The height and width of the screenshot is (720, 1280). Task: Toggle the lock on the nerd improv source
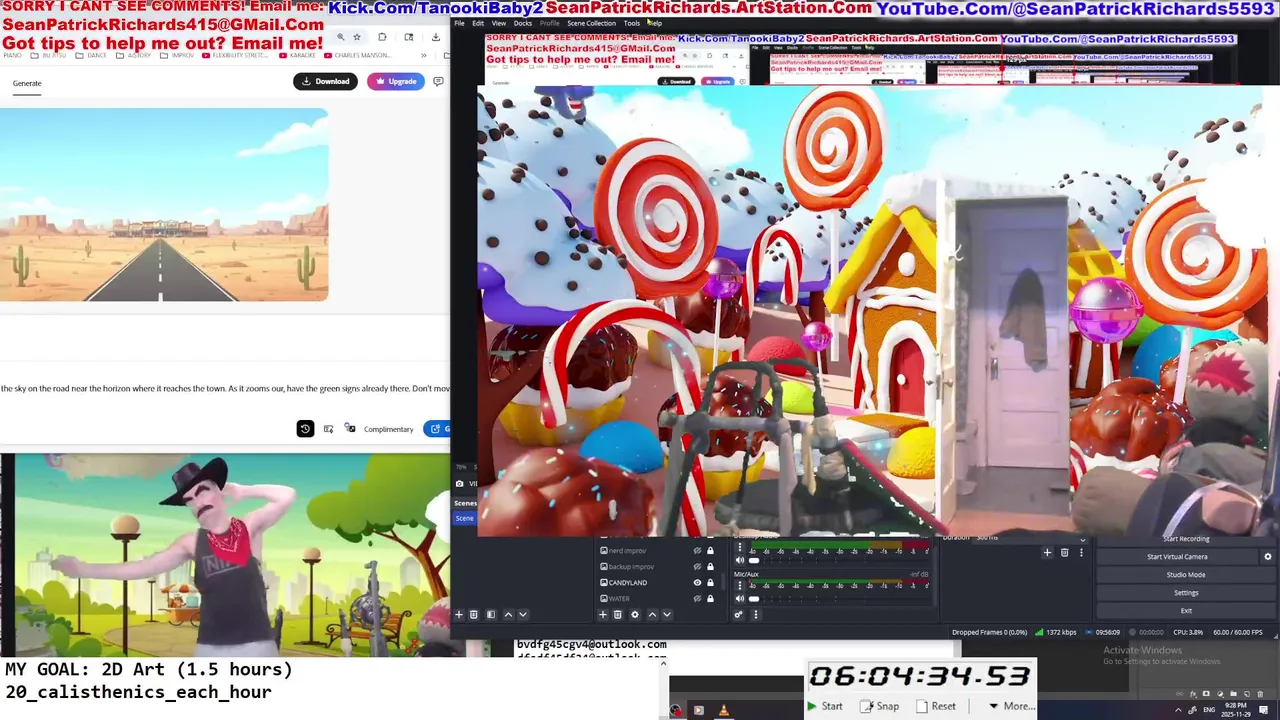pos(710,551)
